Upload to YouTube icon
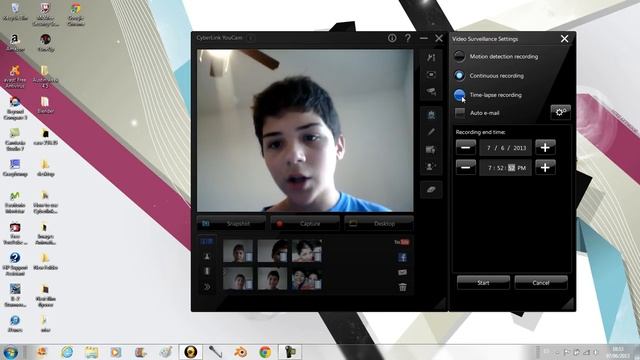Viewport: 640px width, 360px height. 402,242
